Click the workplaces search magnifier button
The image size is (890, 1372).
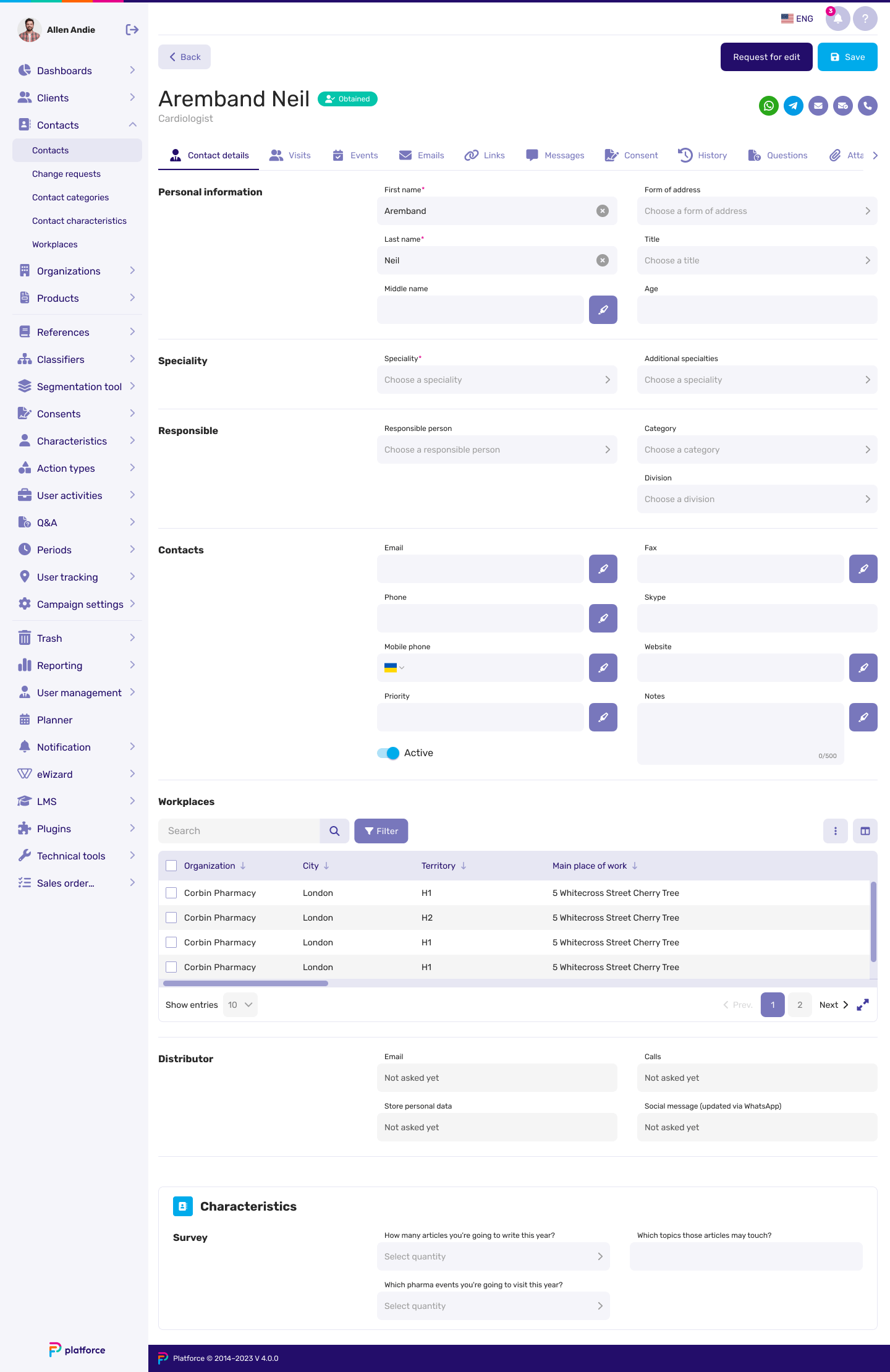(x=334, y=831)
